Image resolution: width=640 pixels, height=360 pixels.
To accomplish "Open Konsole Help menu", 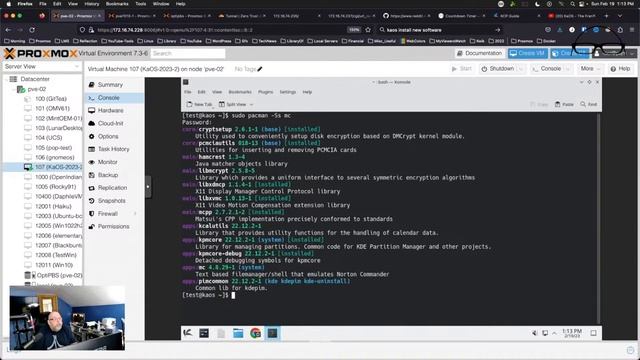I will (x=307, y=92).
